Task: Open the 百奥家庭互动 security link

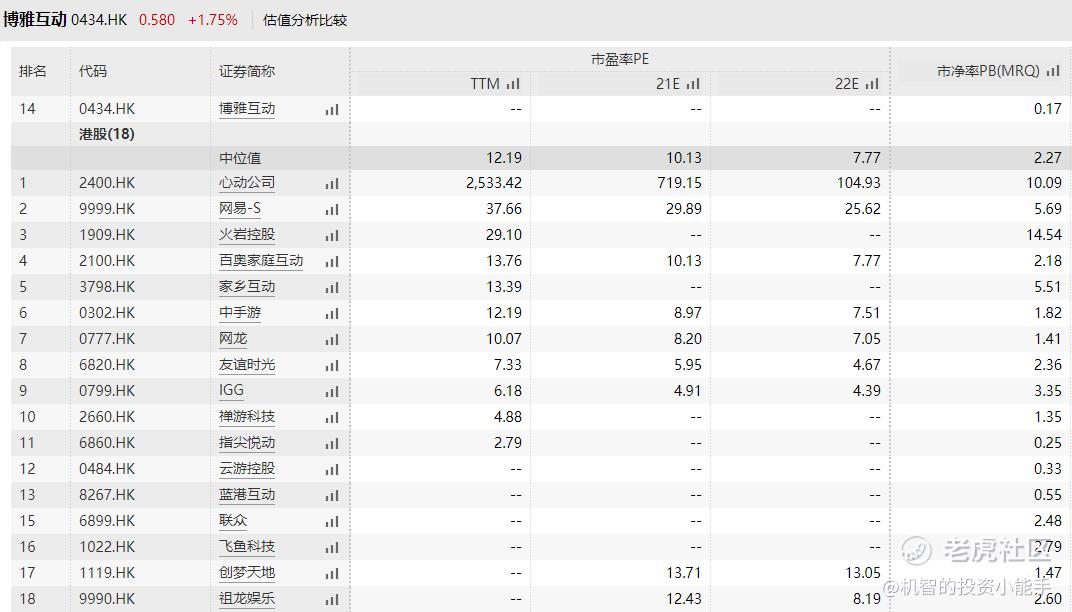Action: 261,260
